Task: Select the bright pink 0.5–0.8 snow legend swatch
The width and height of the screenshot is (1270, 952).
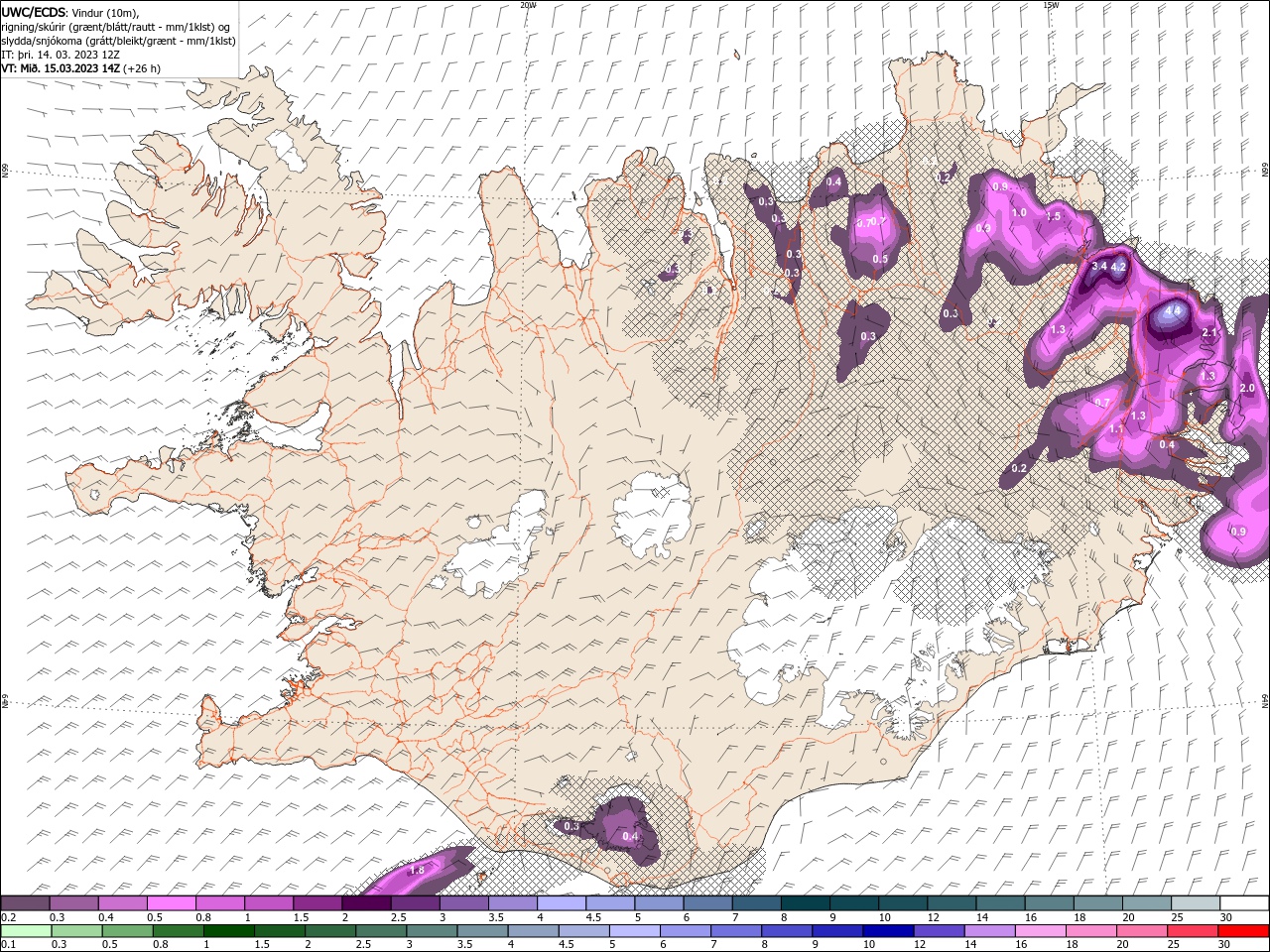Action: [x=172, y=903]
